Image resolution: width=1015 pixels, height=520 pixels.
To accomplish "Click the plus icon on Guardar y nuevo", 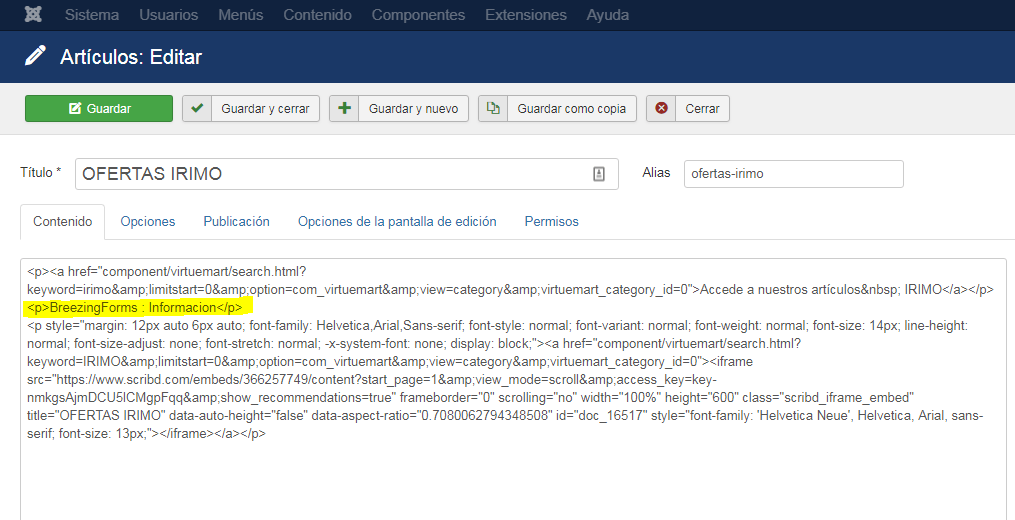I will pos(344,108).
